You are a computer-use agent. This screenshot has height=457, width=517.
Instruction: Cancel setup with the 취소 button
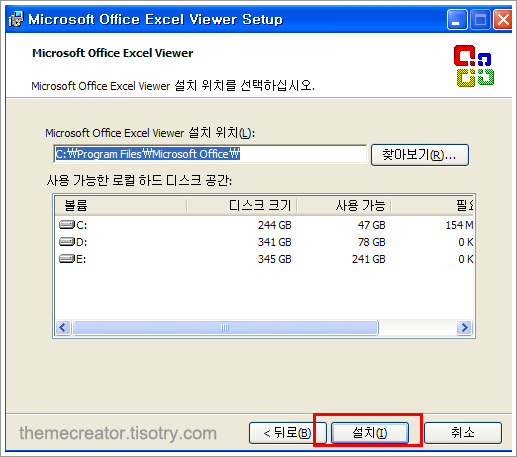[463, 433]
